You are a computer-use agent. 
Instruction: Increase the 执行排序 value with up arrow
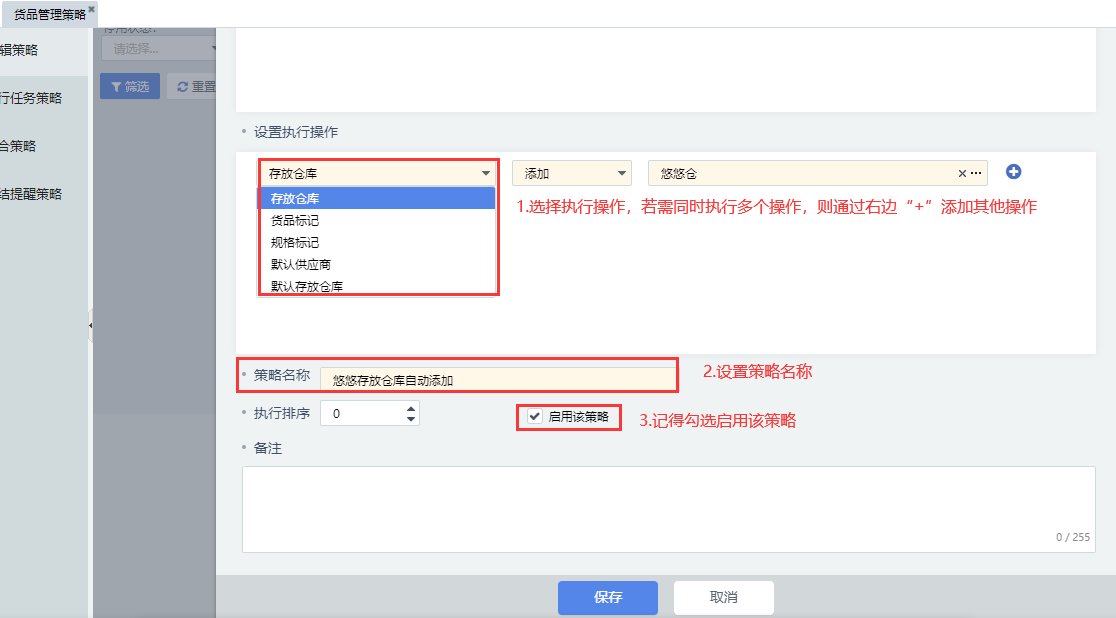(411, 408)
